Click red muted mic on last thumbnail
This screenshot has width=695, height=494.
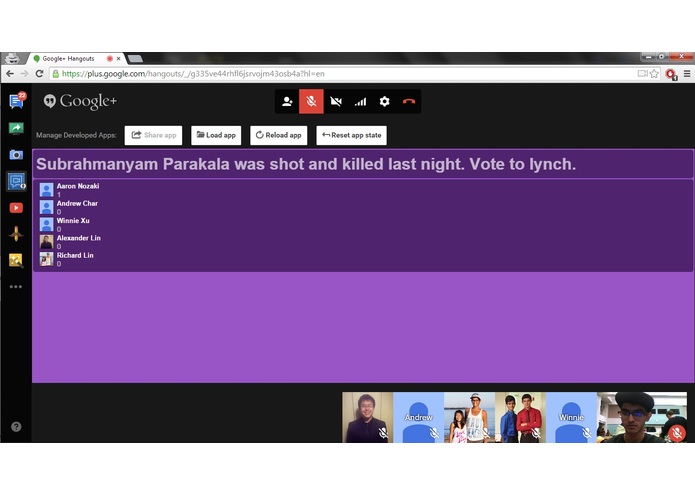click(x=677, y=433)
